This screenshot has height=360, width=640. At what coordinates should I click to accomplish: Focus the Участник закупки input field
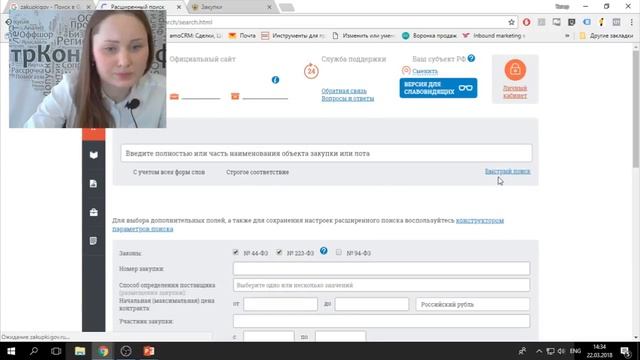point(381,321)
